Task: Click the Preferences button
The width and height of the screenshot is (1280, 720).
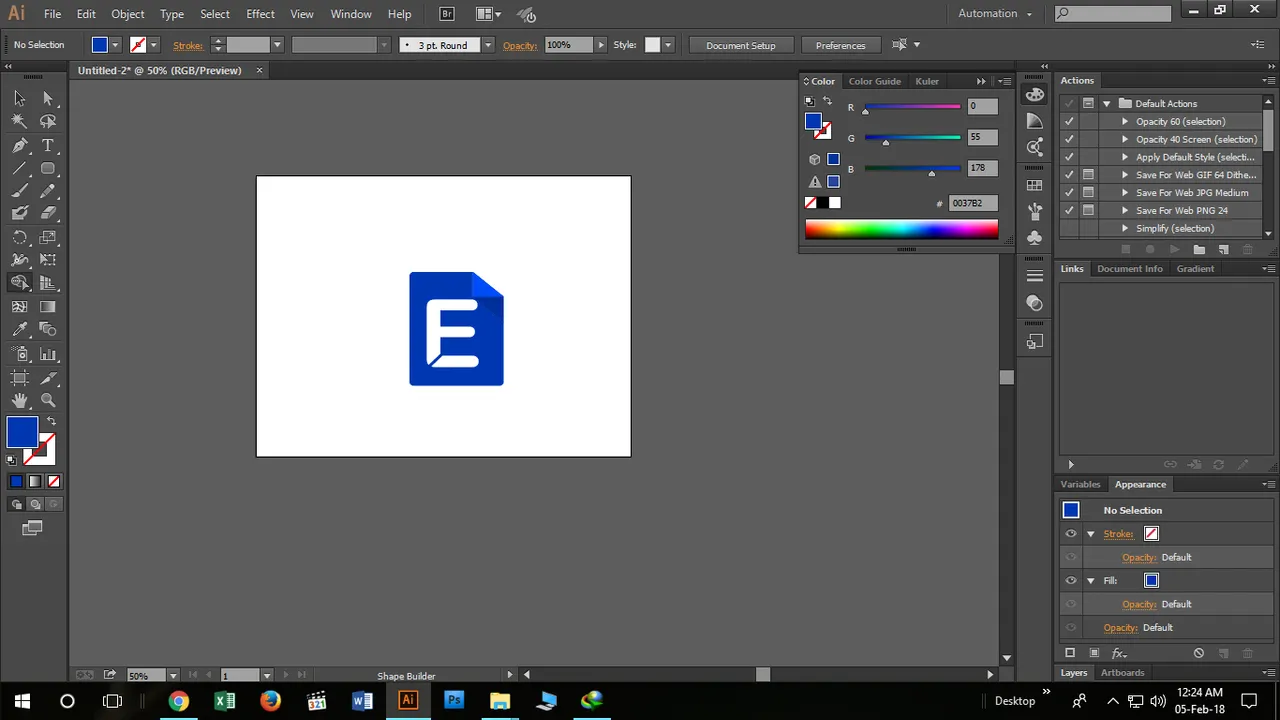Action: tap(840, 45)
